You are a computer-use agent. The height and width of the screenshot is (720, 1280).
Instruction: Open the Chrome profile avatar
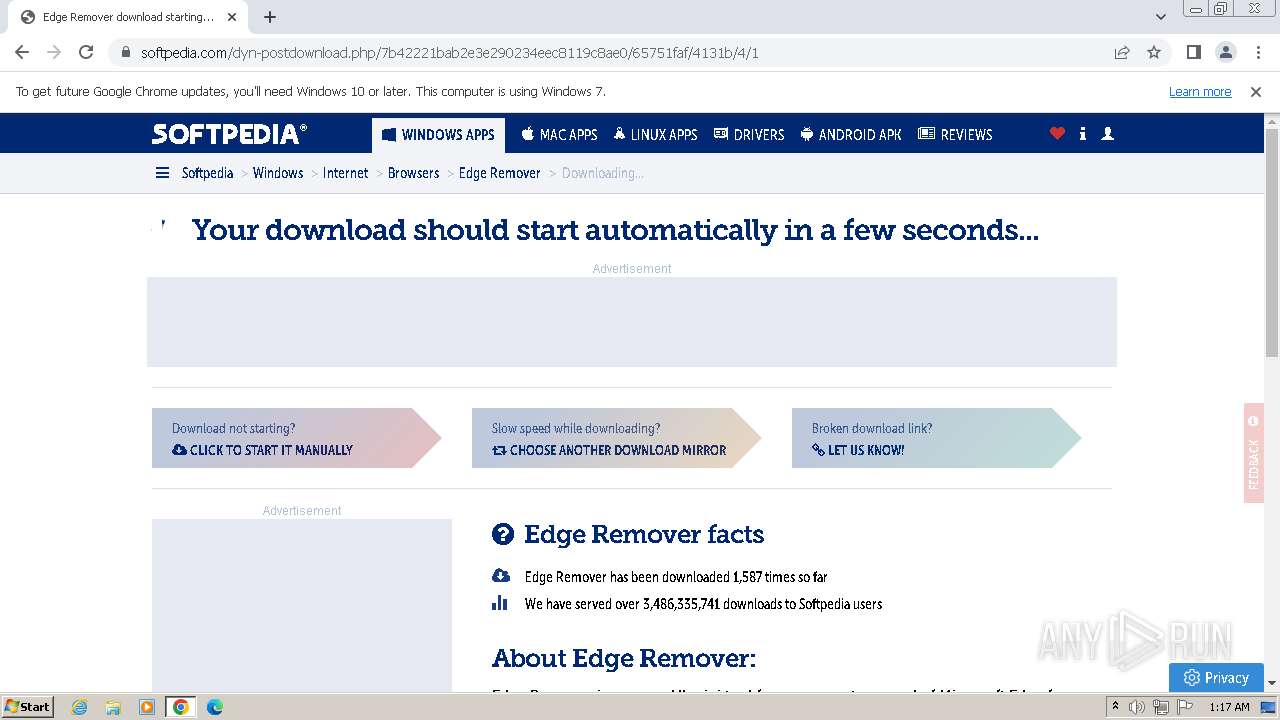tap(1225, 52)
